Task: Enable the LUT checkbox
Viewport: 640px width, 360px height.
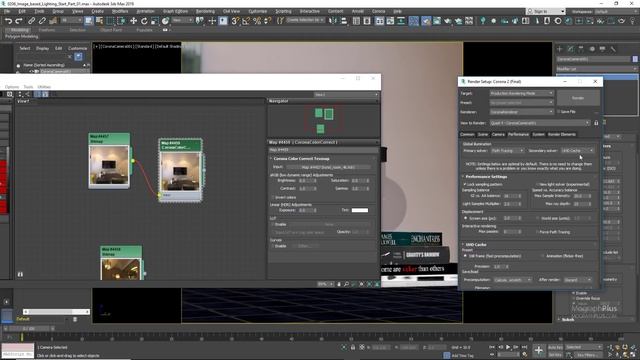Action: (273, 224)
